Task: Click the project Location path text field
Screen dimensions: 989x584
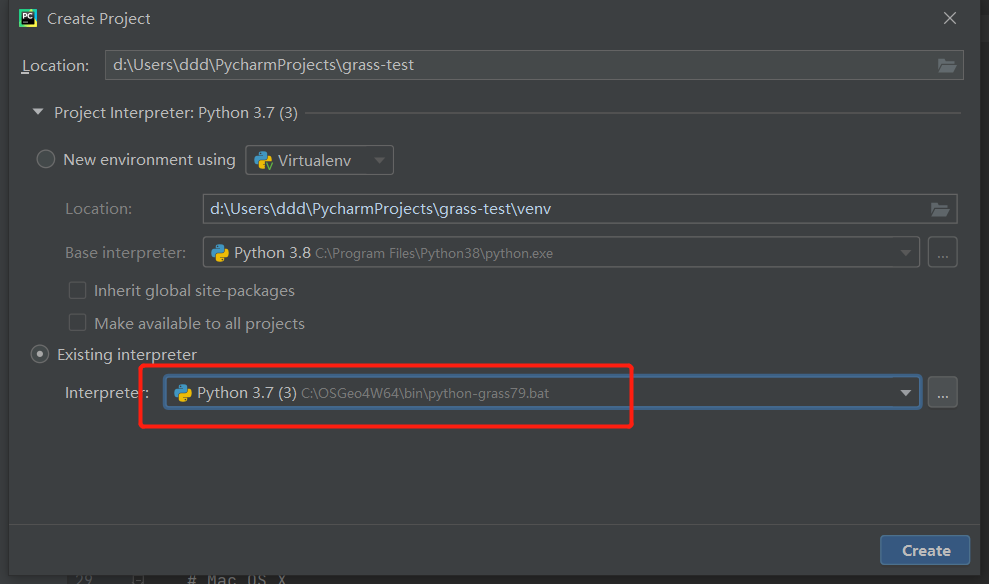Action: 520,65
